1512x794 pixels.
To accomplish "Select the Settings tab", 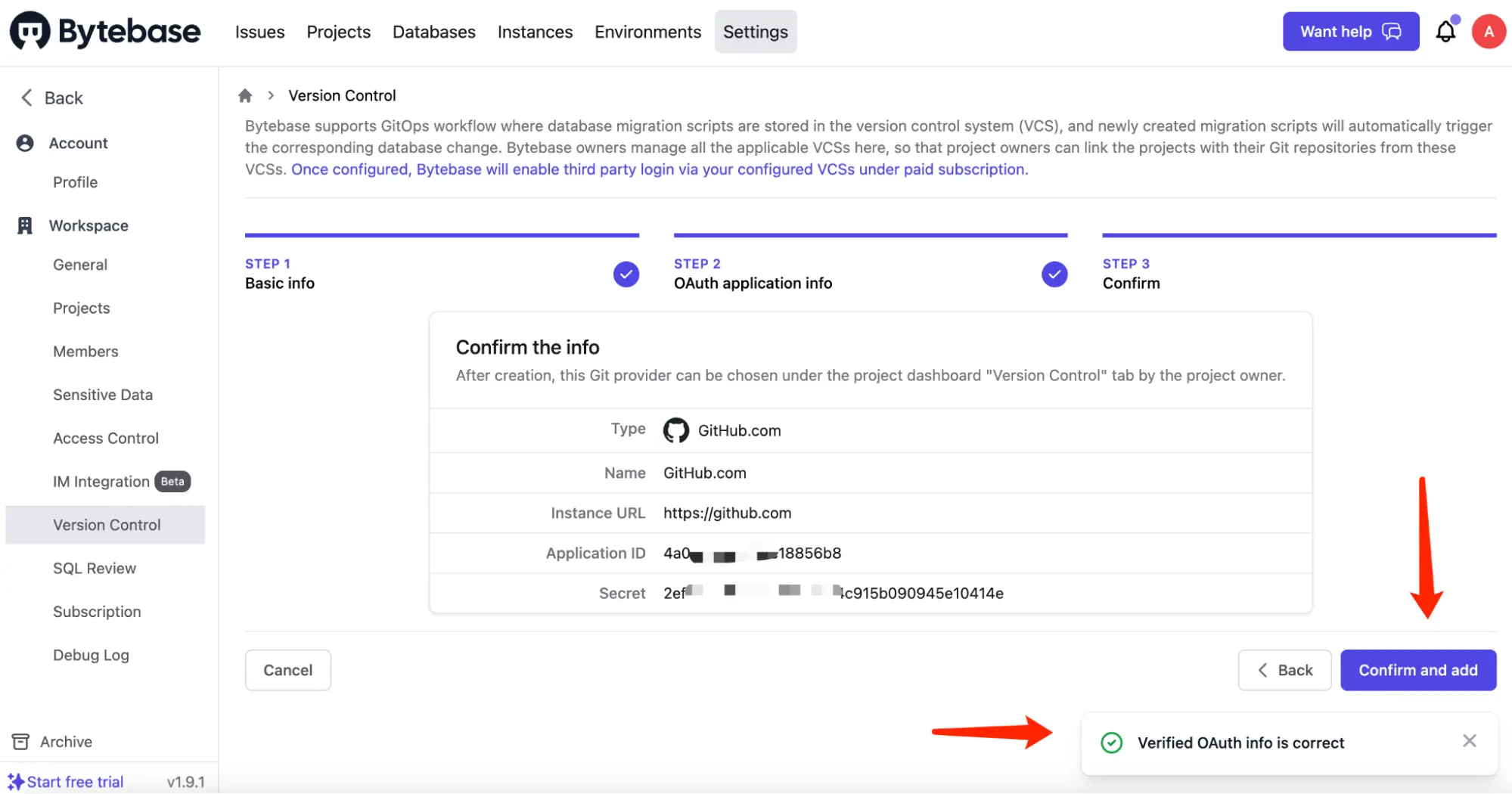I will coord(755,32).
